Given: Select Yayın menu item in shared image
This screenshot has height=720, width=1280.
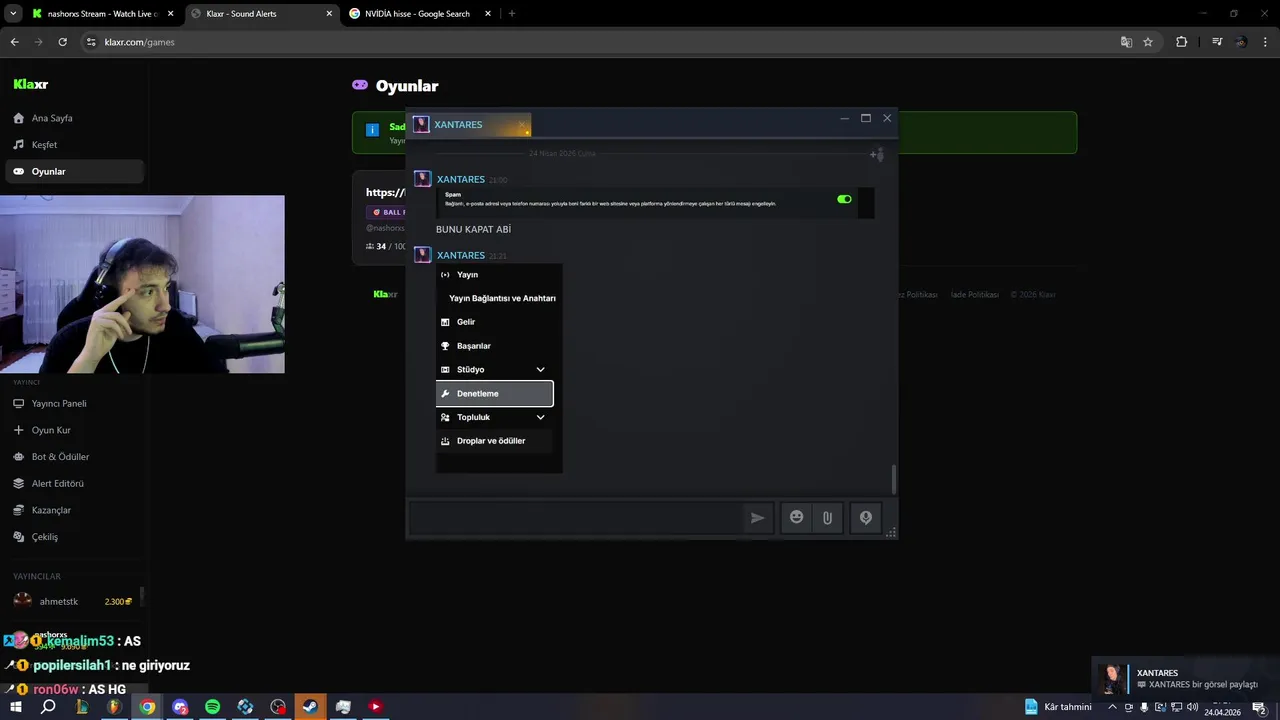Looking at the screenshot, I should 496,275.
